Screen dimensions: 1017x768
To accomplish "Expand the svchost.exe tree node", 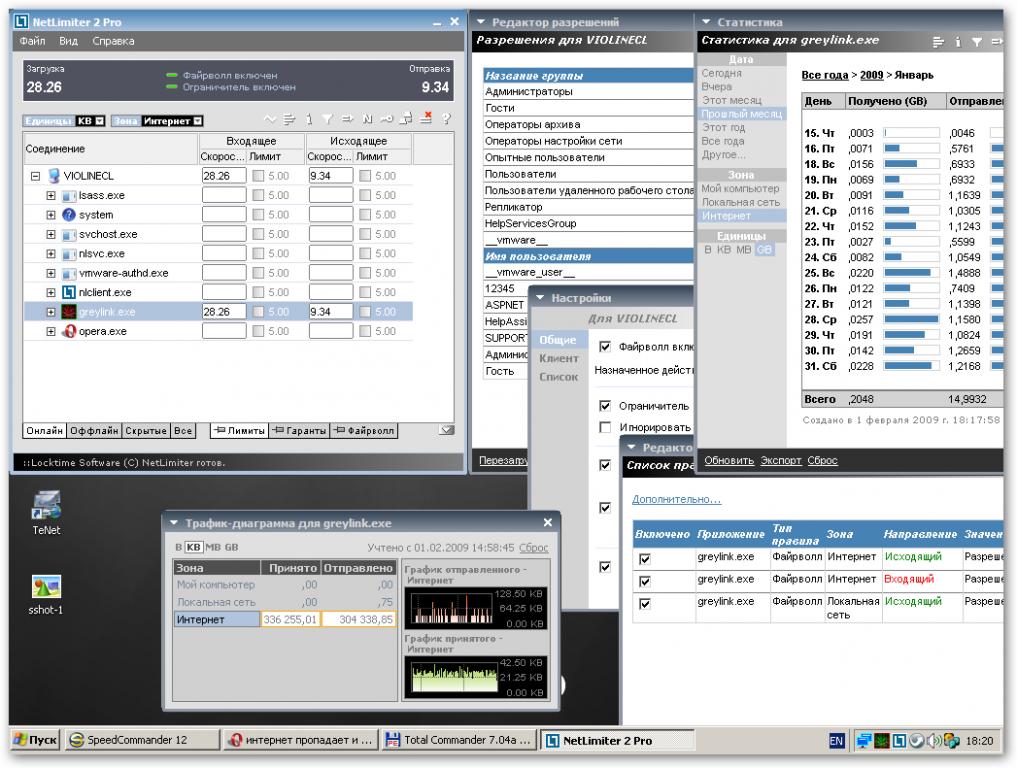I will click(x=50, y=234).
